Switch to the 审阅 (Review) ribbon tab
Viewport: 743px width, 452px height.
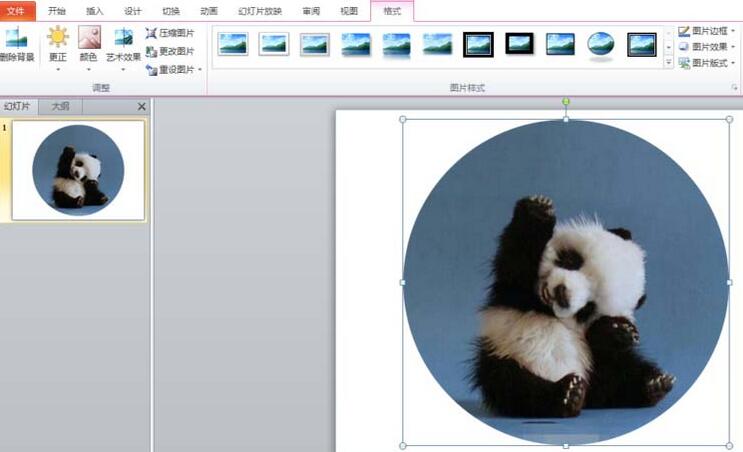pyautogui.click(x=311, y=11)
